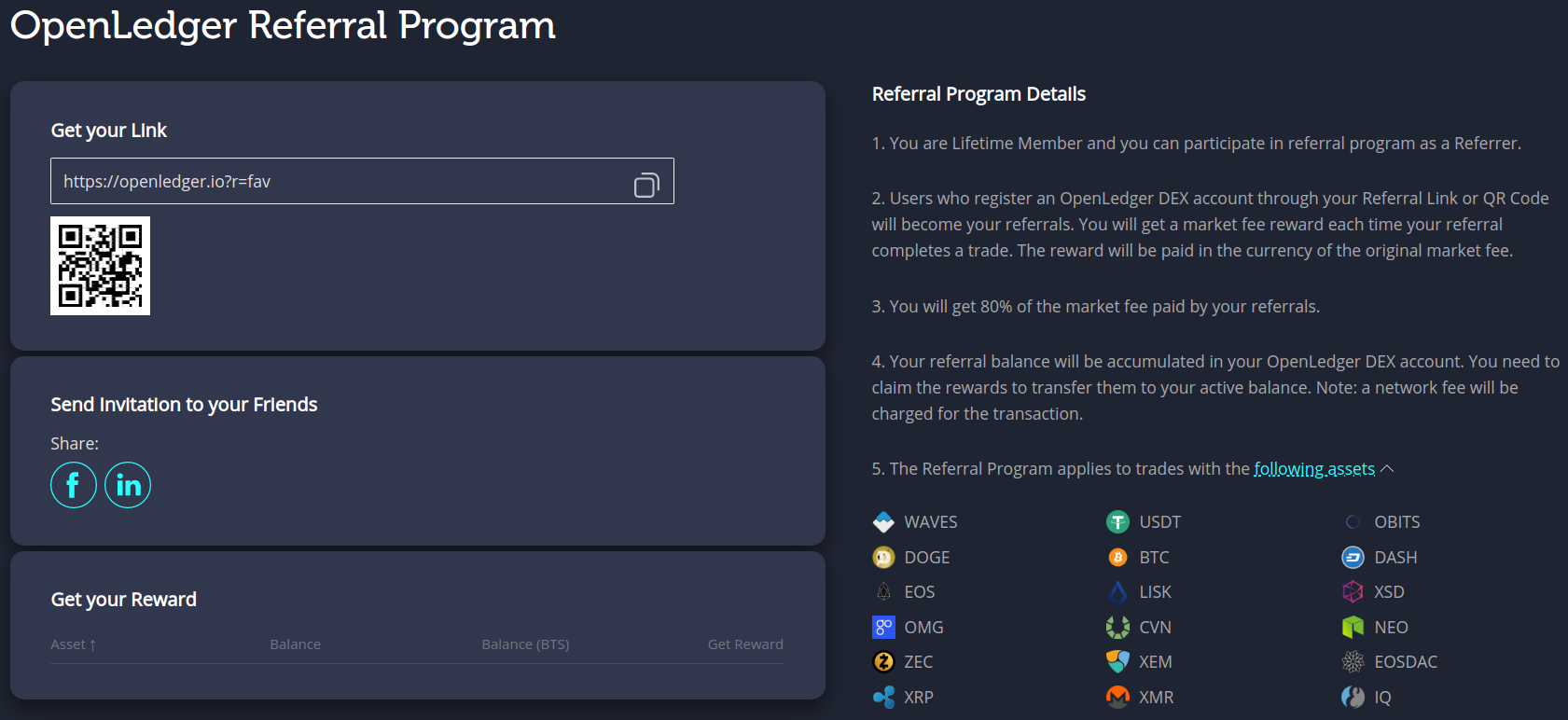Click the OMG asset icon

tap(883, 628)
